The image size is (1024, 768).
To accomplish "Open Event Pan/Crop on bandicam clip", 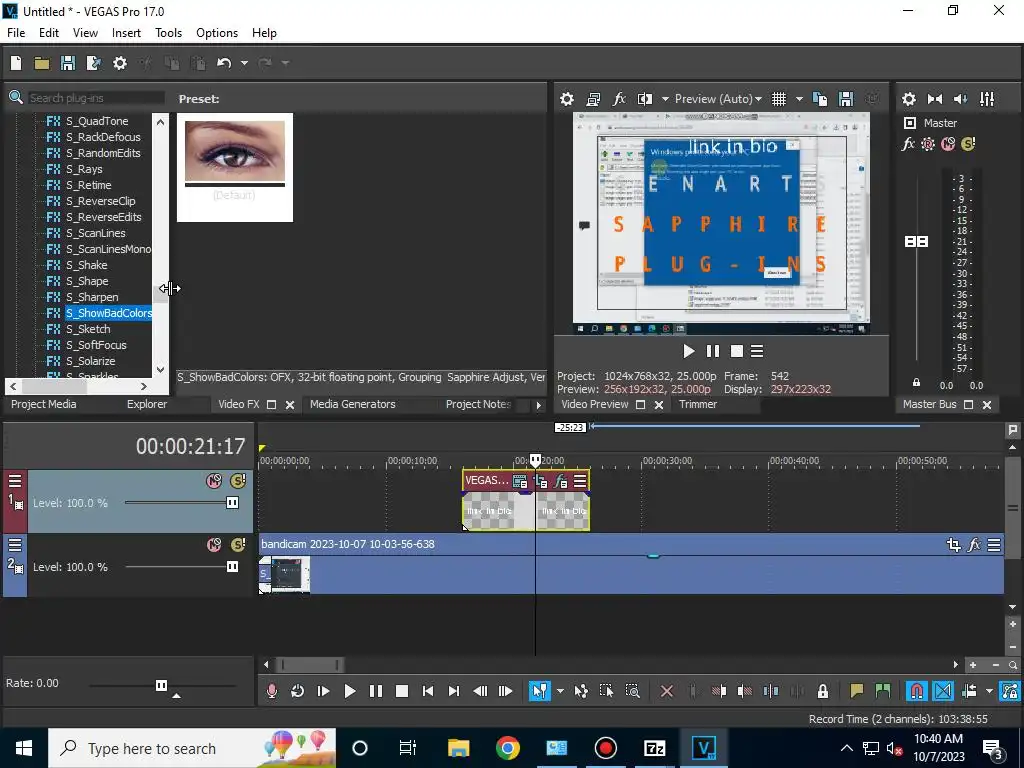I will [953, 545].
